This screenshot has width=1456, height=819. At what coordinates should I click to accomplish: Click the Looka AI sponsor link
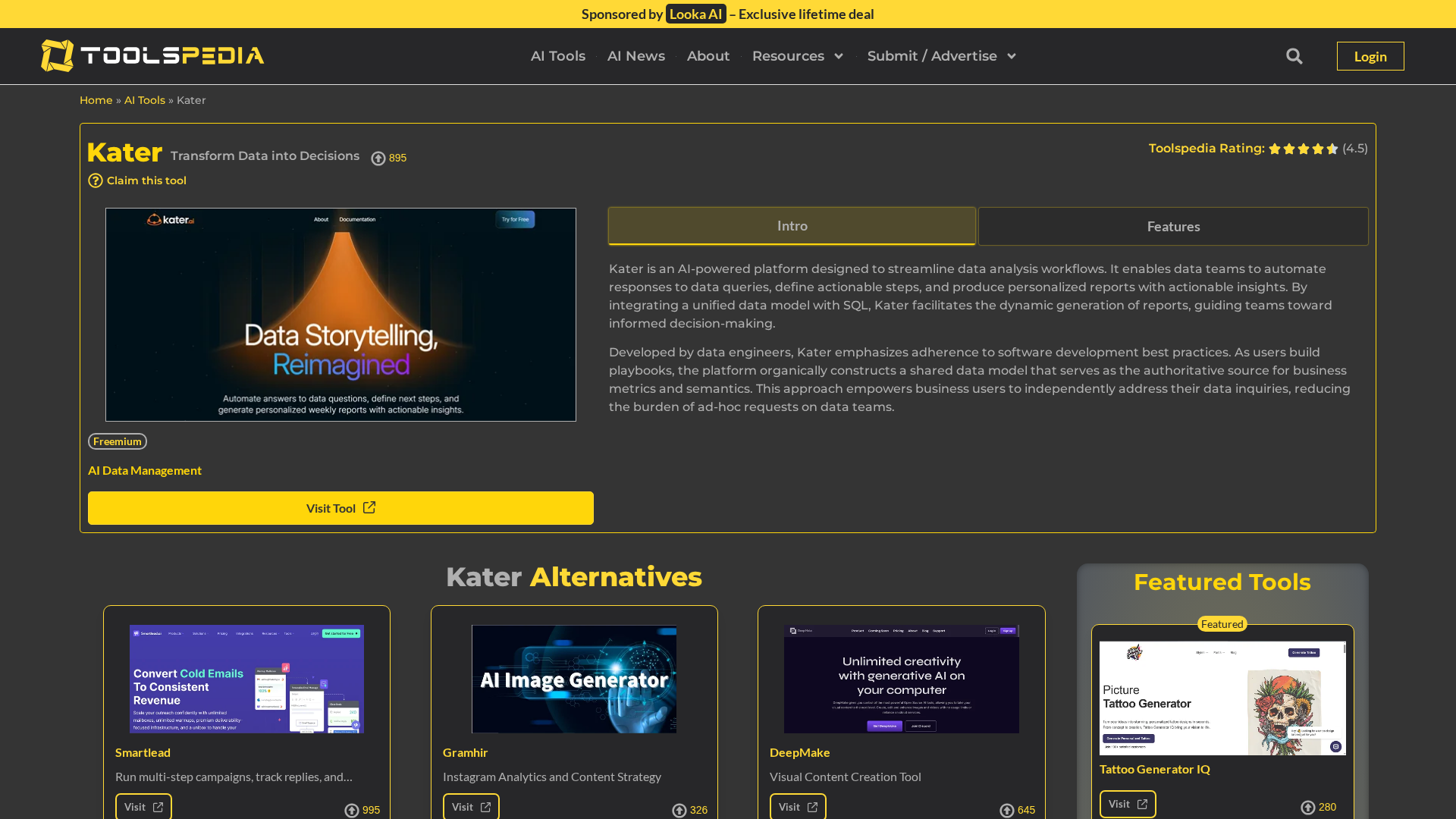pyautogui.click(x=695, y=14)
